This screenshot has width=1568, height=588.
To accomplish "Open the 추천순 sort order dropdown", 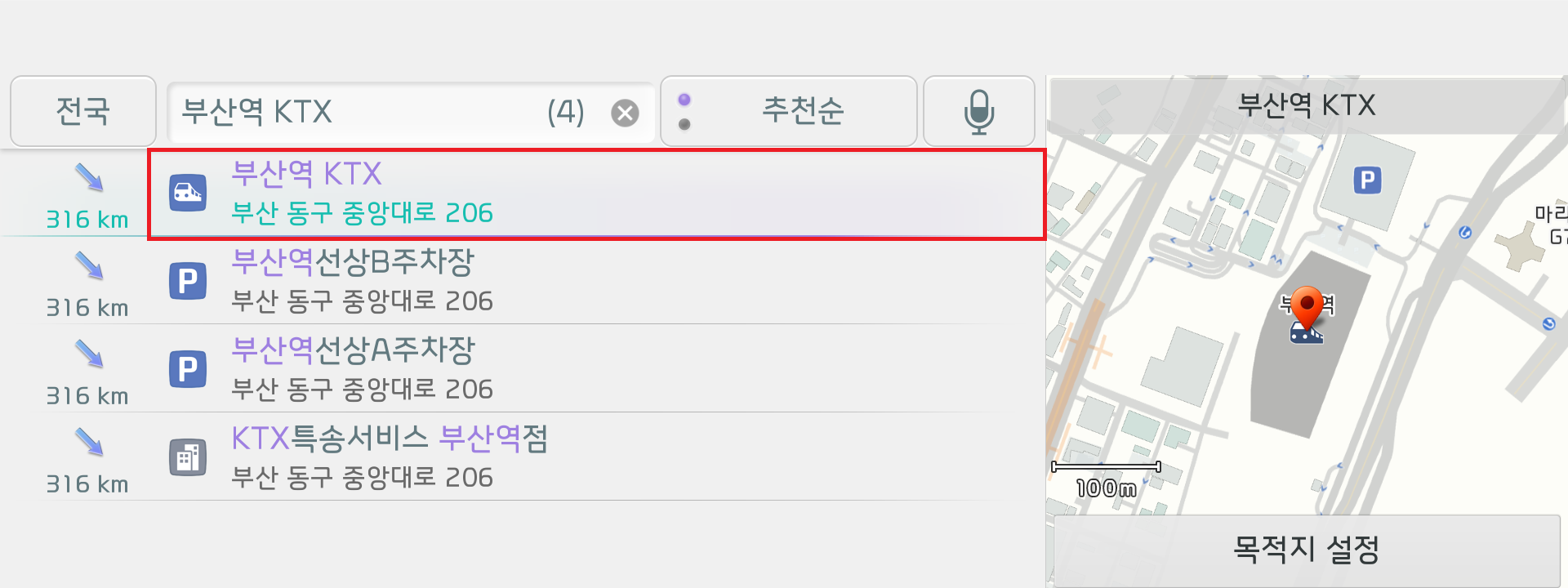I will click(x=802, y=111).
